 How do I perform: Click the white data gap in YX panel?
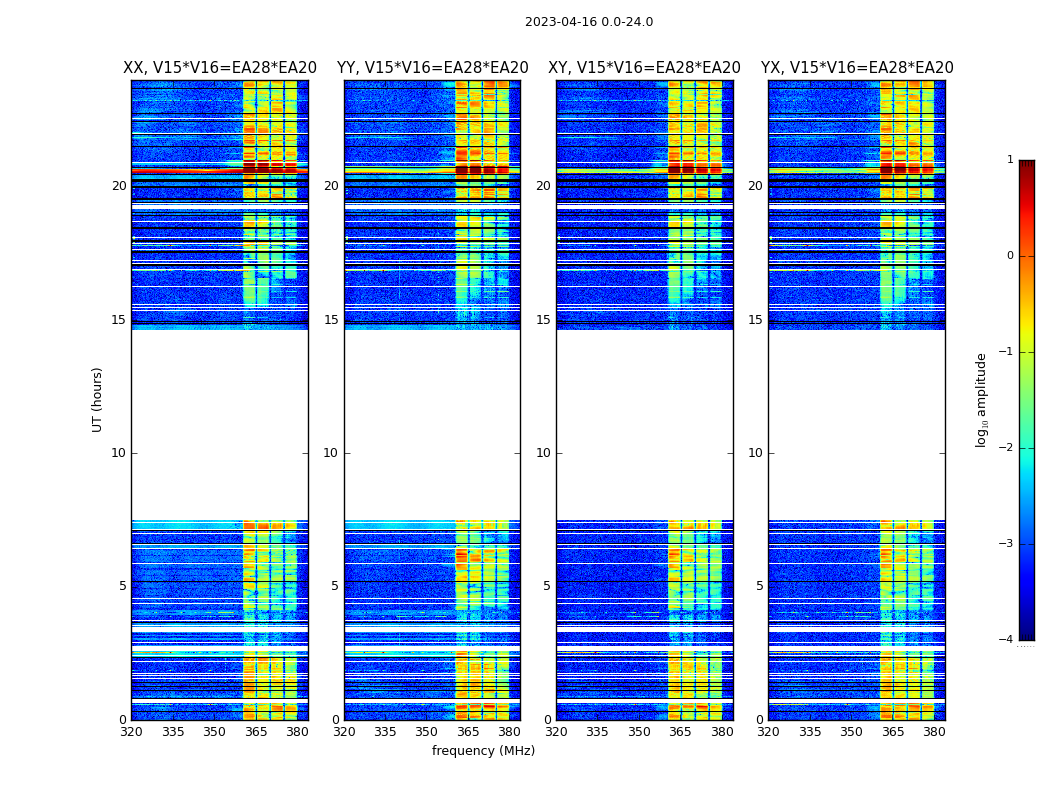(856, 425)
